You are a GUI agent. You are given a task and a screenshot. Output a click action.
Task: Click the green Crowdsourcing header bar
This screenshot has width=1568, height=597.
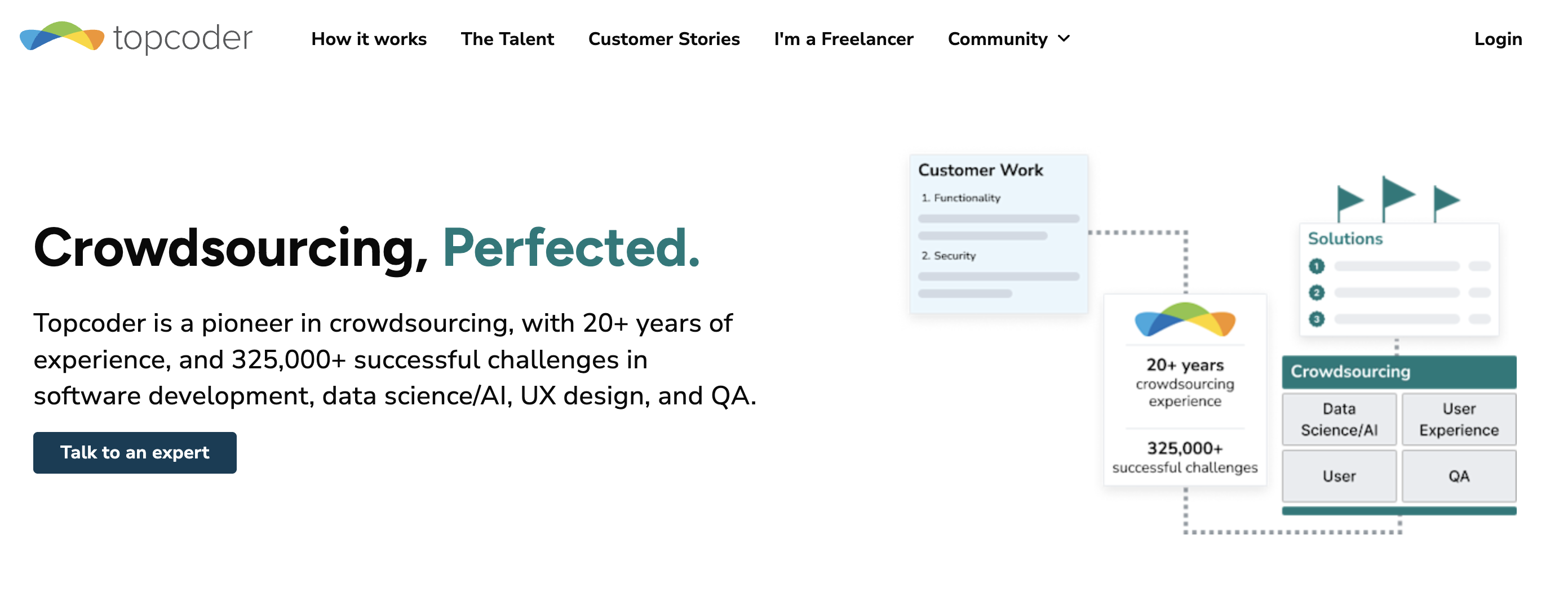pyautogui.click(x=1399, y=372)
